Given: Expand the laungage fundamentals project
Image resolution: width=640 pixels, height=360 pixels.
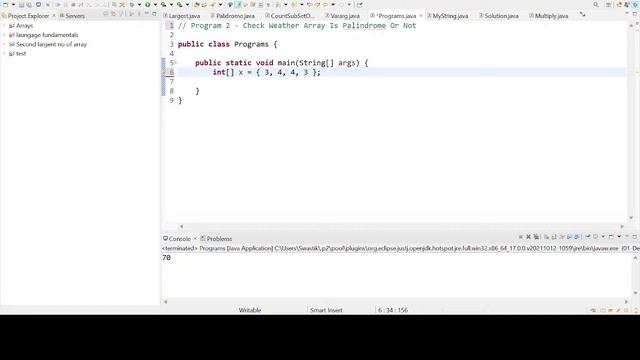Looking at the screenshot, I should [4, 35].
